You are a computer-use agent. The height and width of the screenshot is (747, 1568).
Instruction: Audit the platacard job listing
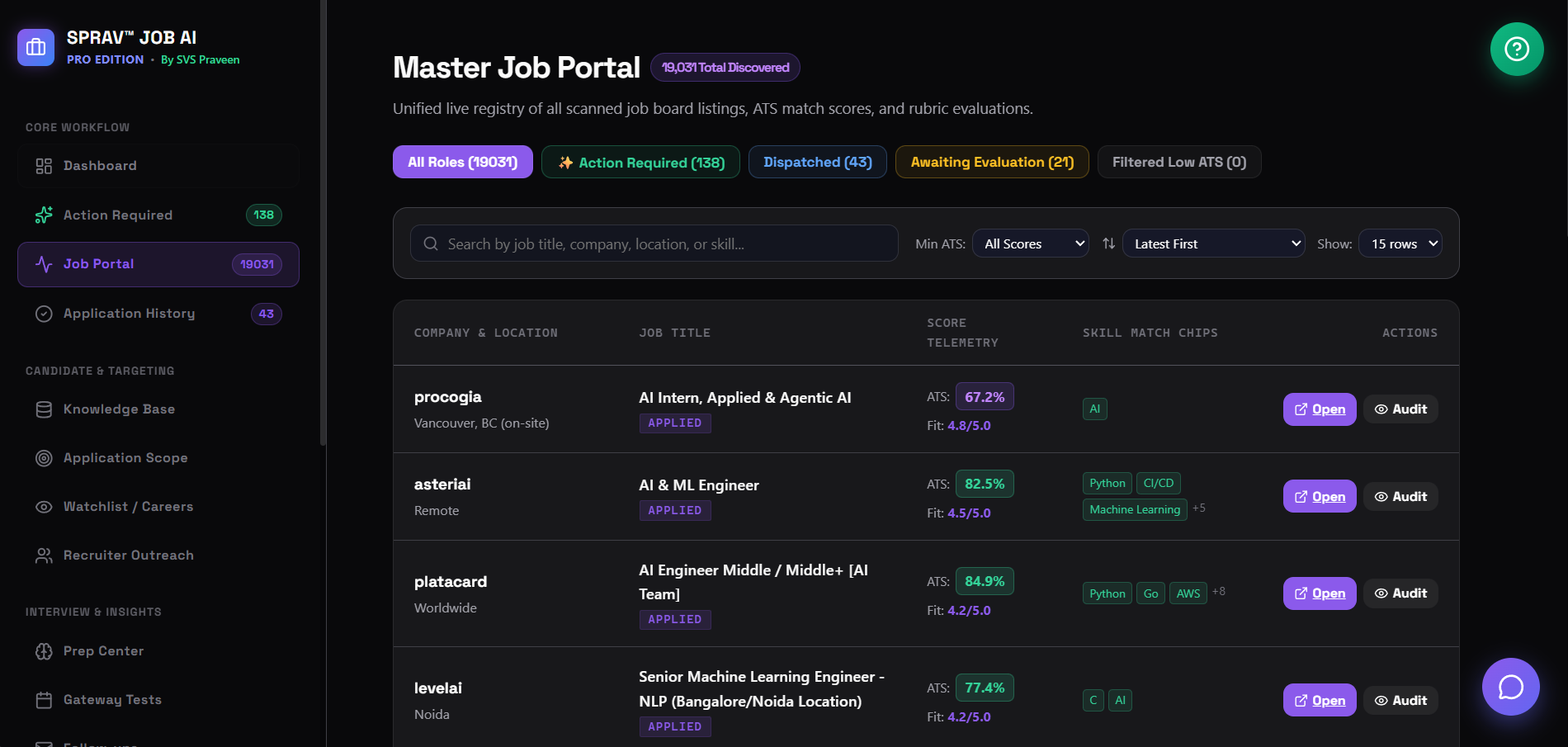(x=1400, y=593)
